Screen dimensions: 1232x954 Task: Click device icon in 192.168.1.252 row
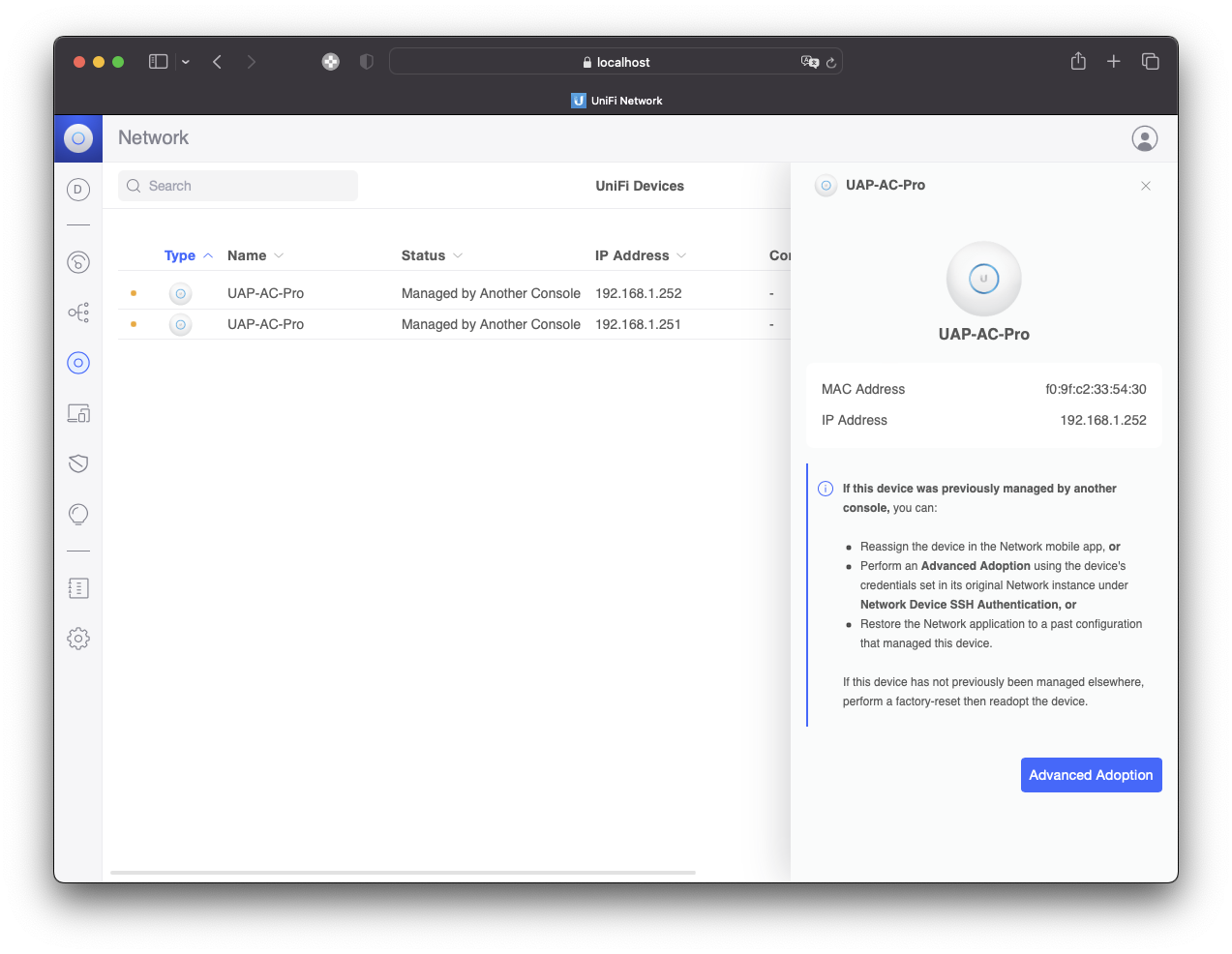tap(180, 293)
